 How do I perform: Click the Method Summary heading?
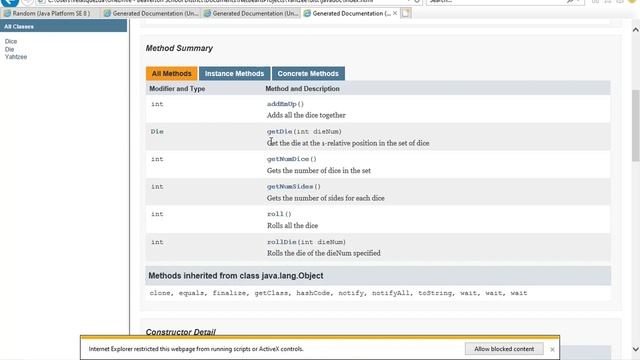(x=179, y=48)
